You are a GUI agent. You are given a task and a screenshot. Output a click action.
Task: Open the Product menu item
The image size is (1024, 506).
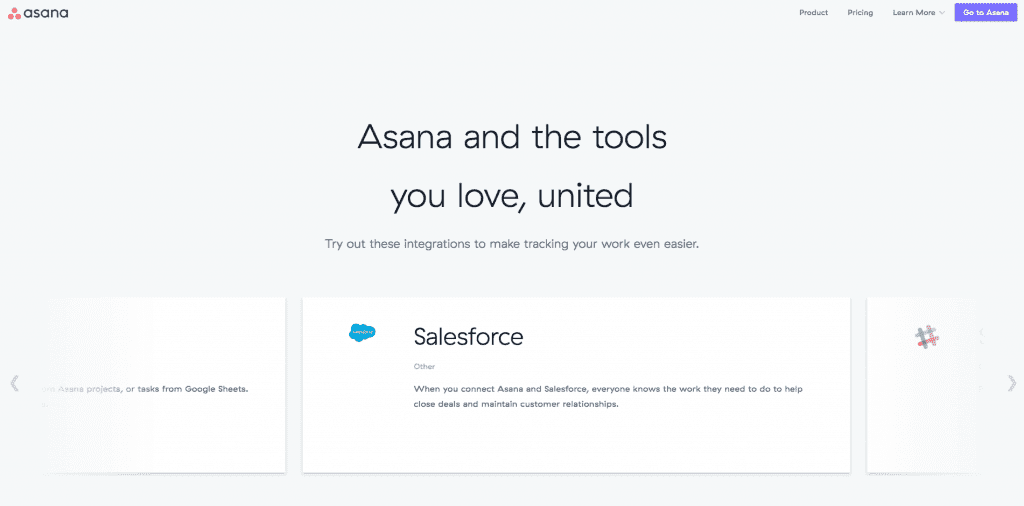click(x=813, y=13)
